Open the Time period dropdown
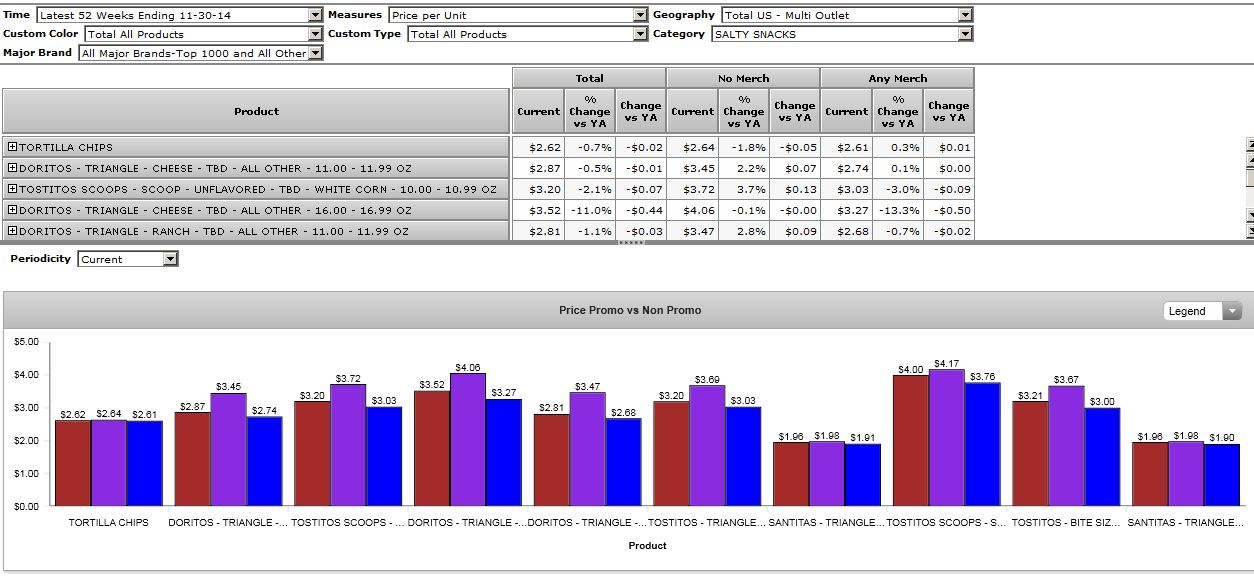 point(315,15)
